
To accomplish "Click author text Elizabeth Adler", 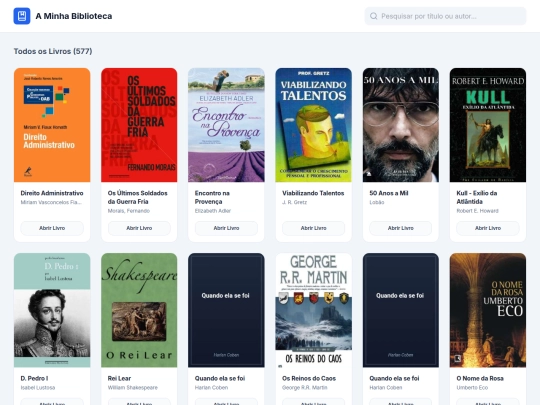I will (213, 211).
